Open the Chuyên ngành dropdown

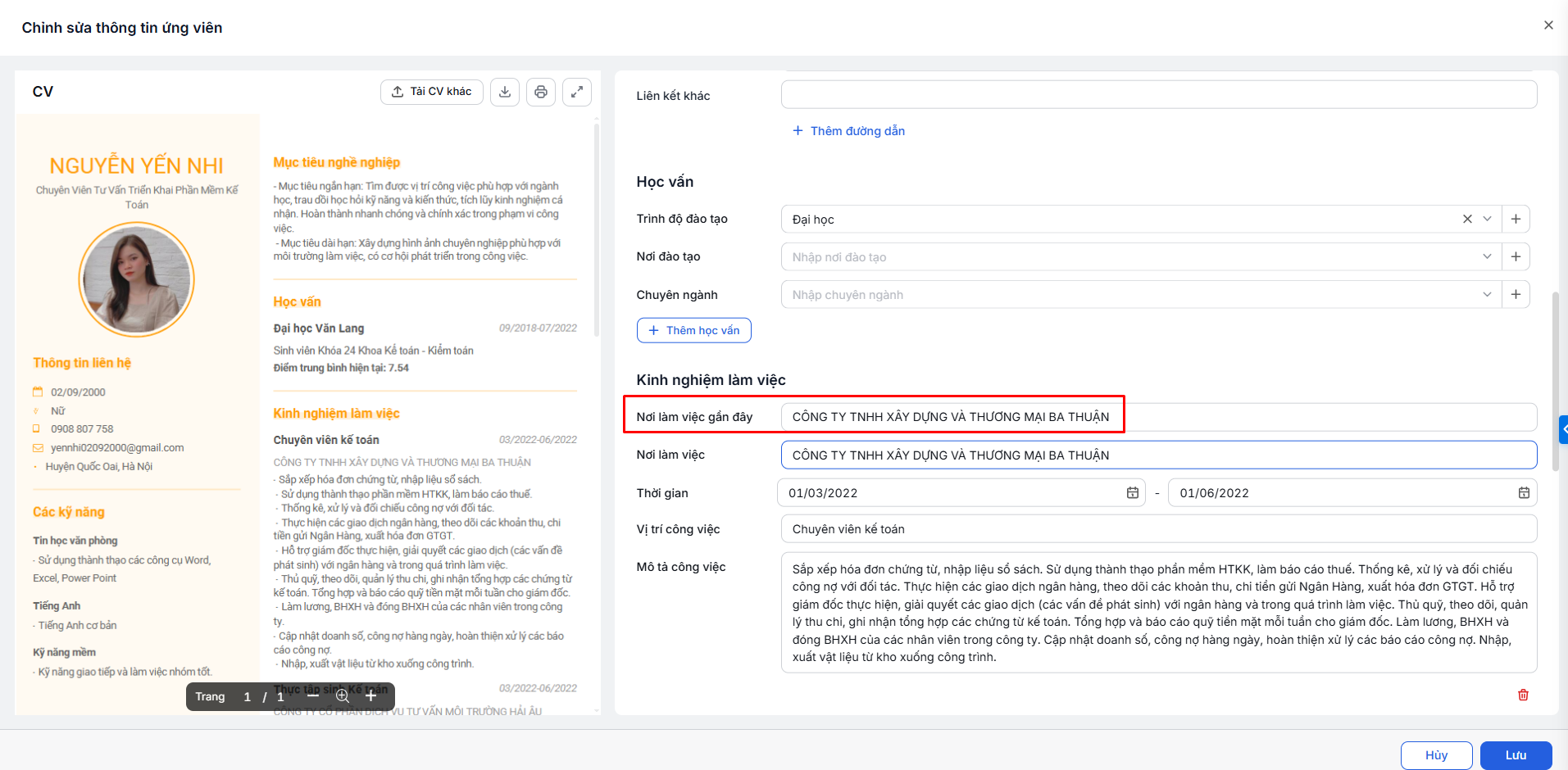[1487, 294]
